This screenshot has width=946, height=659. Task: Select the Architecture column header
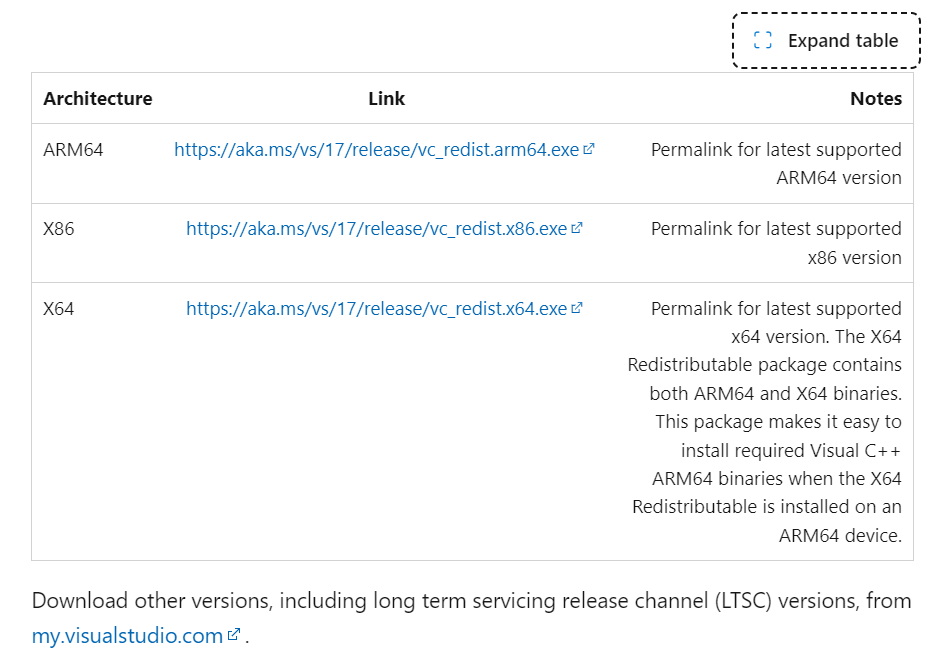coord(98,98)
